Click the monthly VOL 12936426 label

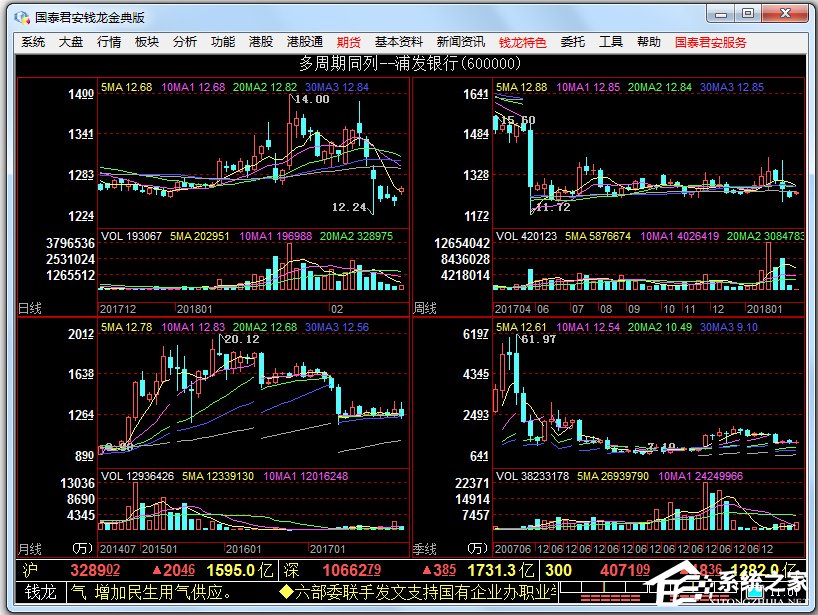pos(137,476)
